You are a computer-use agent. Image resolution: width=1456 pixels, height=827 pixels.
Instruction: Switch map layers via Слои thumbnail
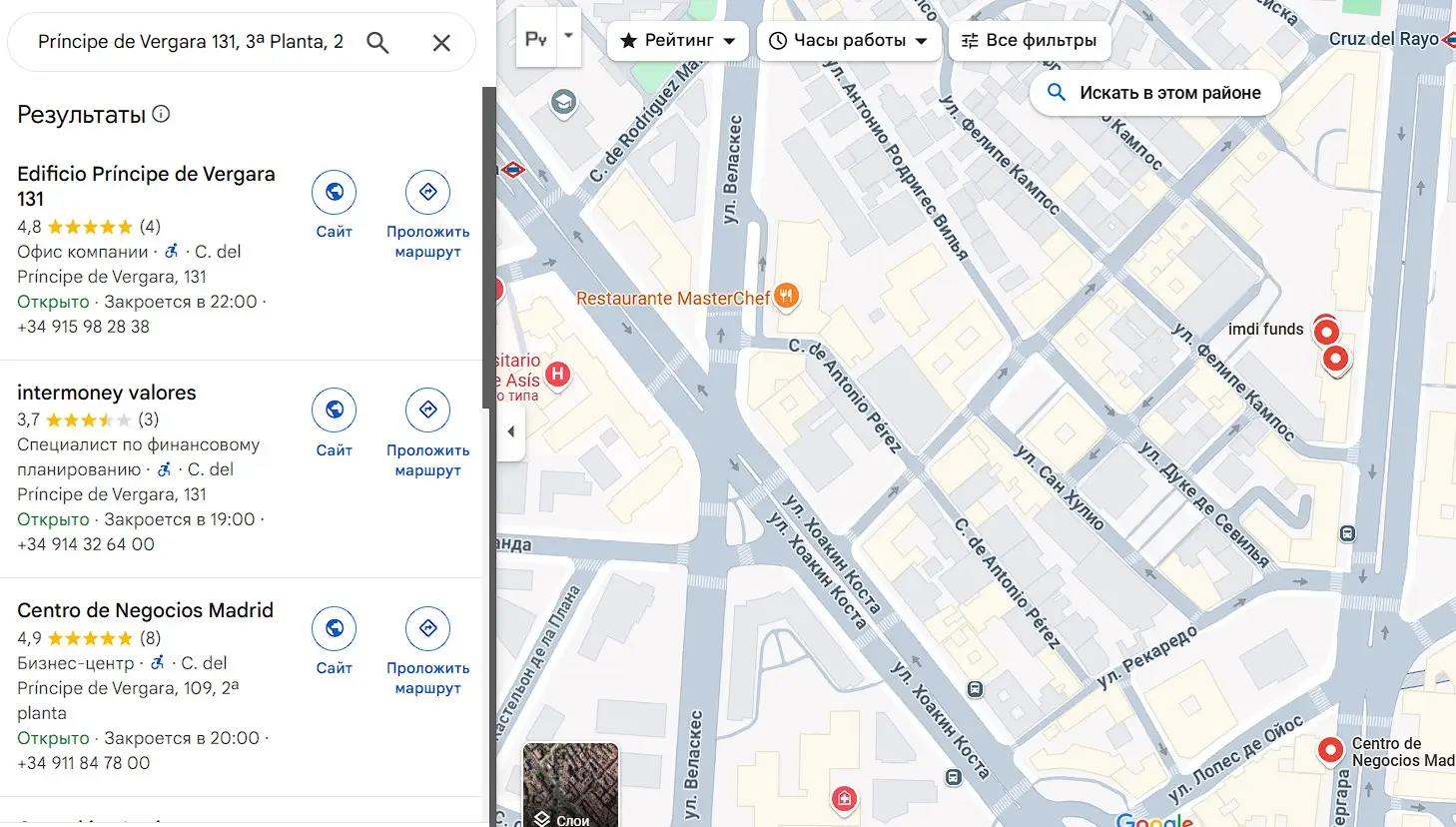[570, 785]
